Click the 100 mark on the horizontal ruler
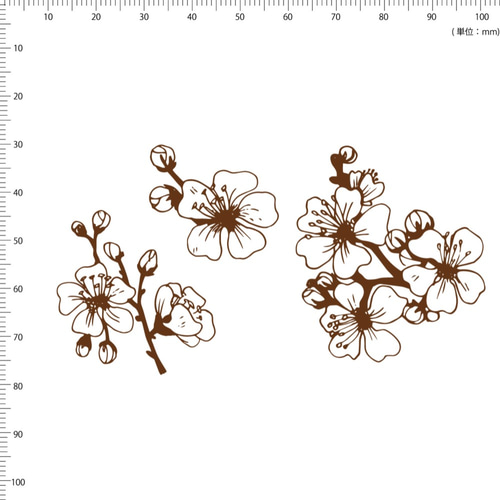The height and width of the screenshot is (500, 500). pyautogui.click(x=482, y=17)
